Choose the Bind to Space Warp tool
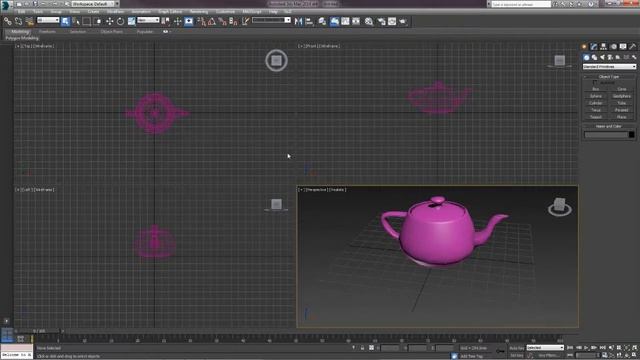The height and width of the screenshot is (360, 640). pyautogui.click(x=29, y=21)
